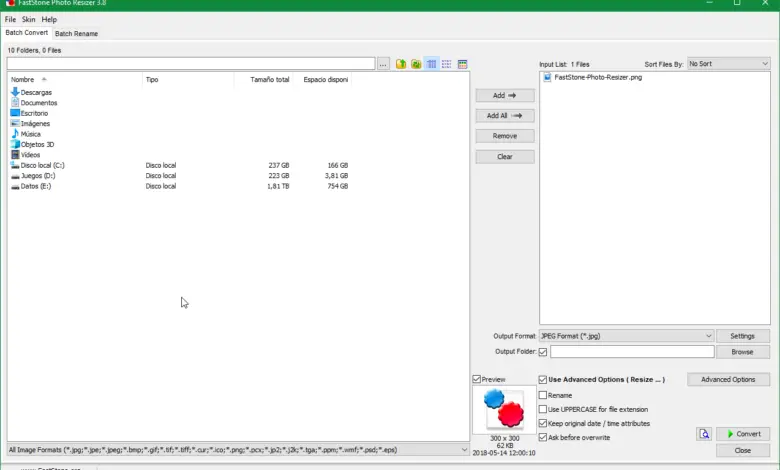This screenshot has width=780, height=470.
Task: Enable the Rename checkbox
Action: pos(543,395)
